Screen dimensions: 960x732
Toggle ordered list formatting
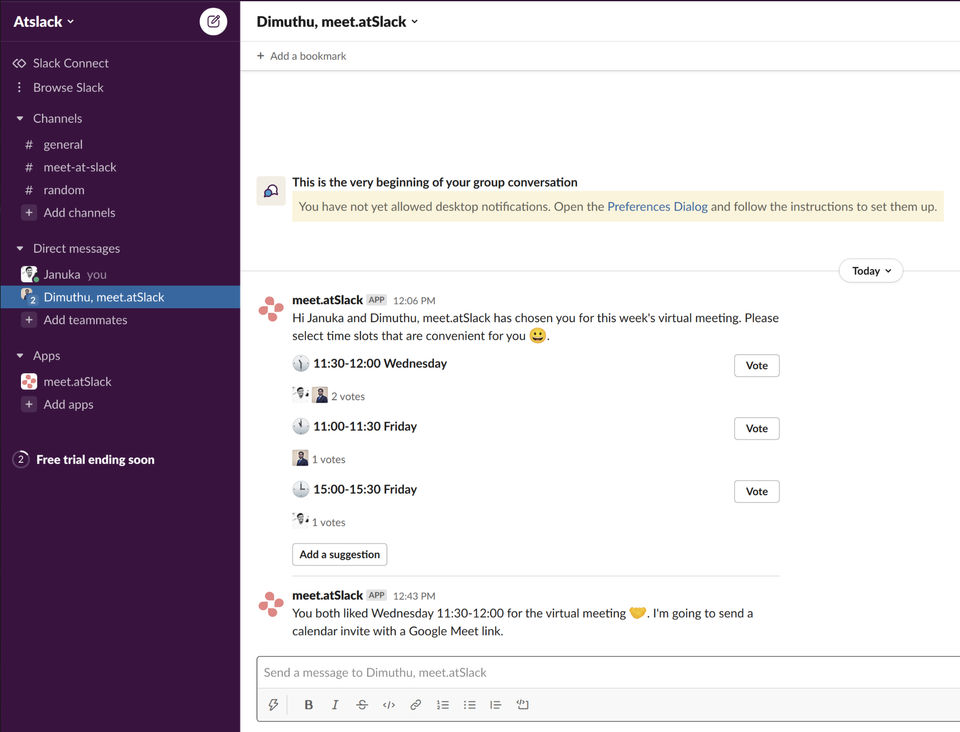coord(443,704)
